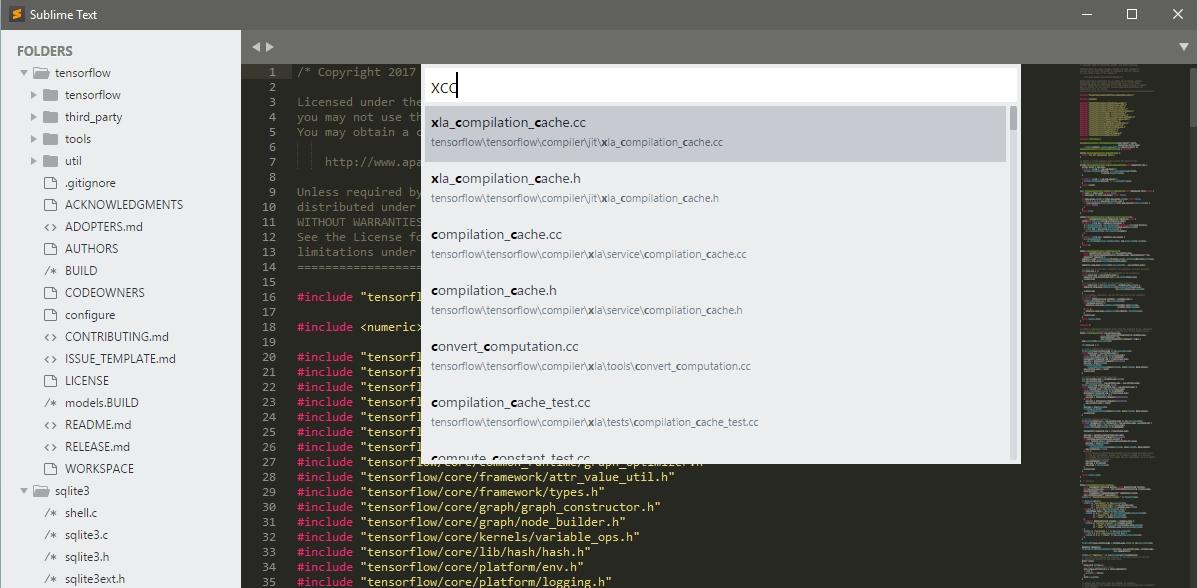This screenshot has width=1197, height=588.
Task: Expand the third_party folder
Action: point(34,117)
